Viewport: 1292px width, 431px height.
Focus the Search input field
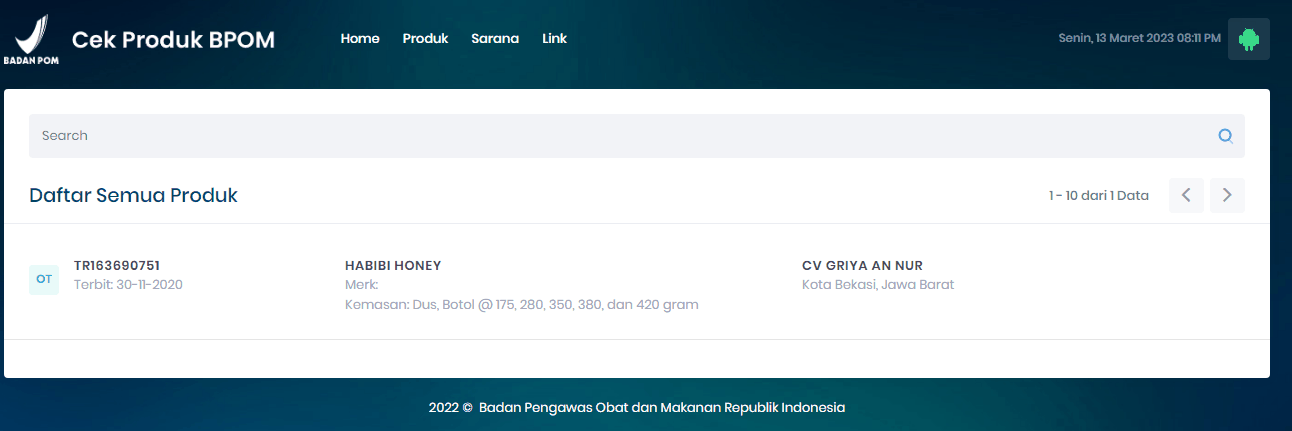pyautogui.click(x=637, y=136)
